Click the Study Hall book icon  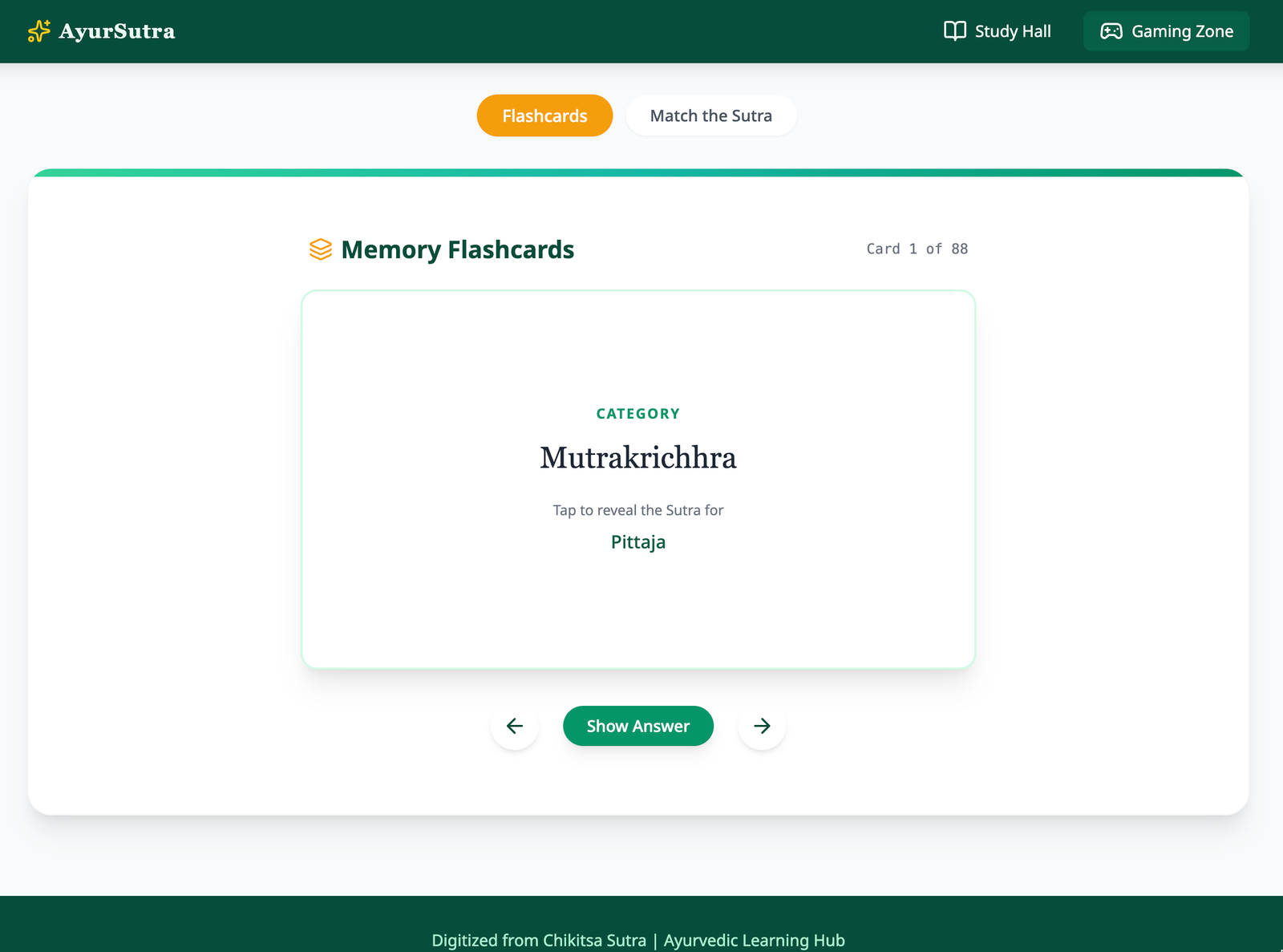[x=954, y=31]
